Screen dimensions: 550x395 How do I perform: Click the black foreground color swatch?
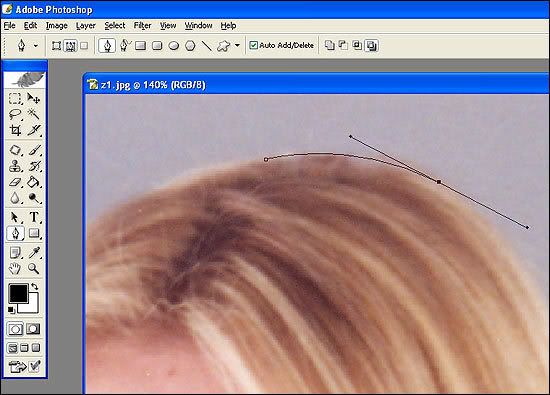pos(18,293)
